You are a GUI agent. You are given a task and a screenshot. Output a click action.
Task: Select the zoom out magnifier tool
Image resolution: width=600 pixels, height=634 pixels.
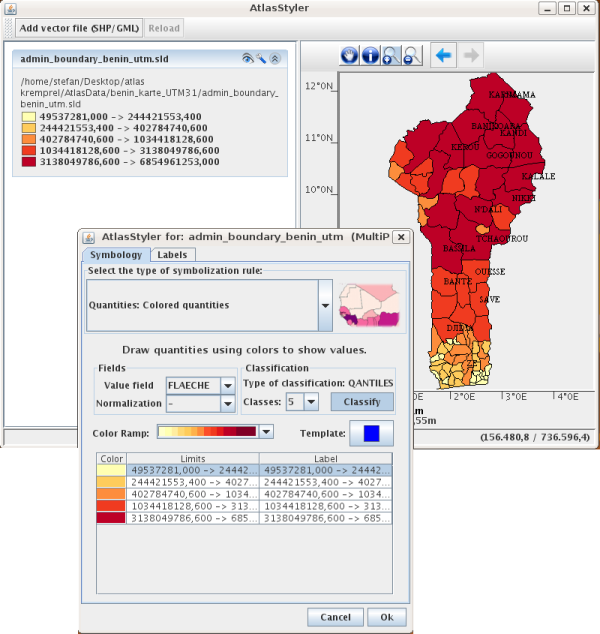point(411,56)
